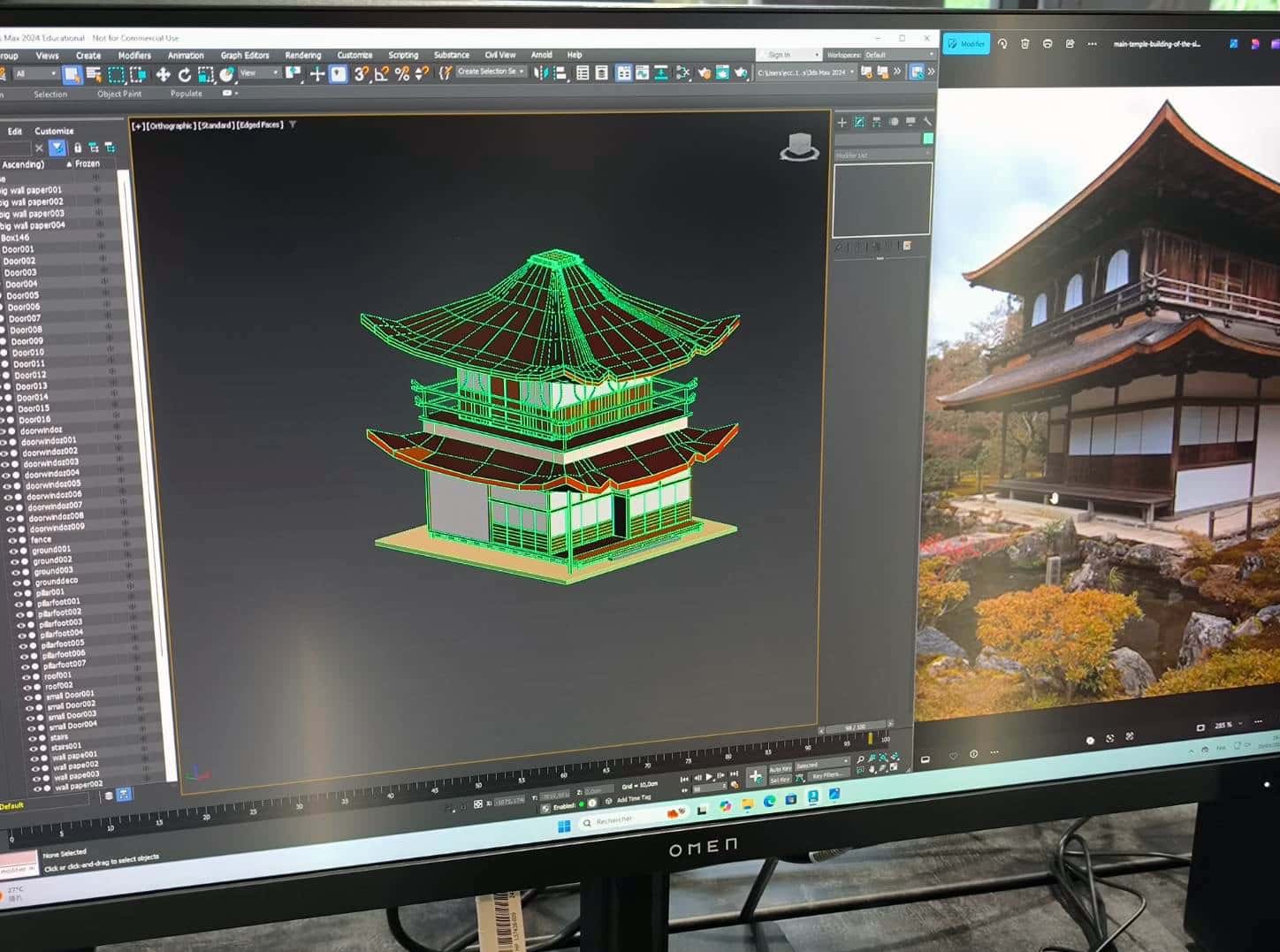Toggle 3D Snaps in main toolbar
The image size is (1280, 952).
point(361,74)
